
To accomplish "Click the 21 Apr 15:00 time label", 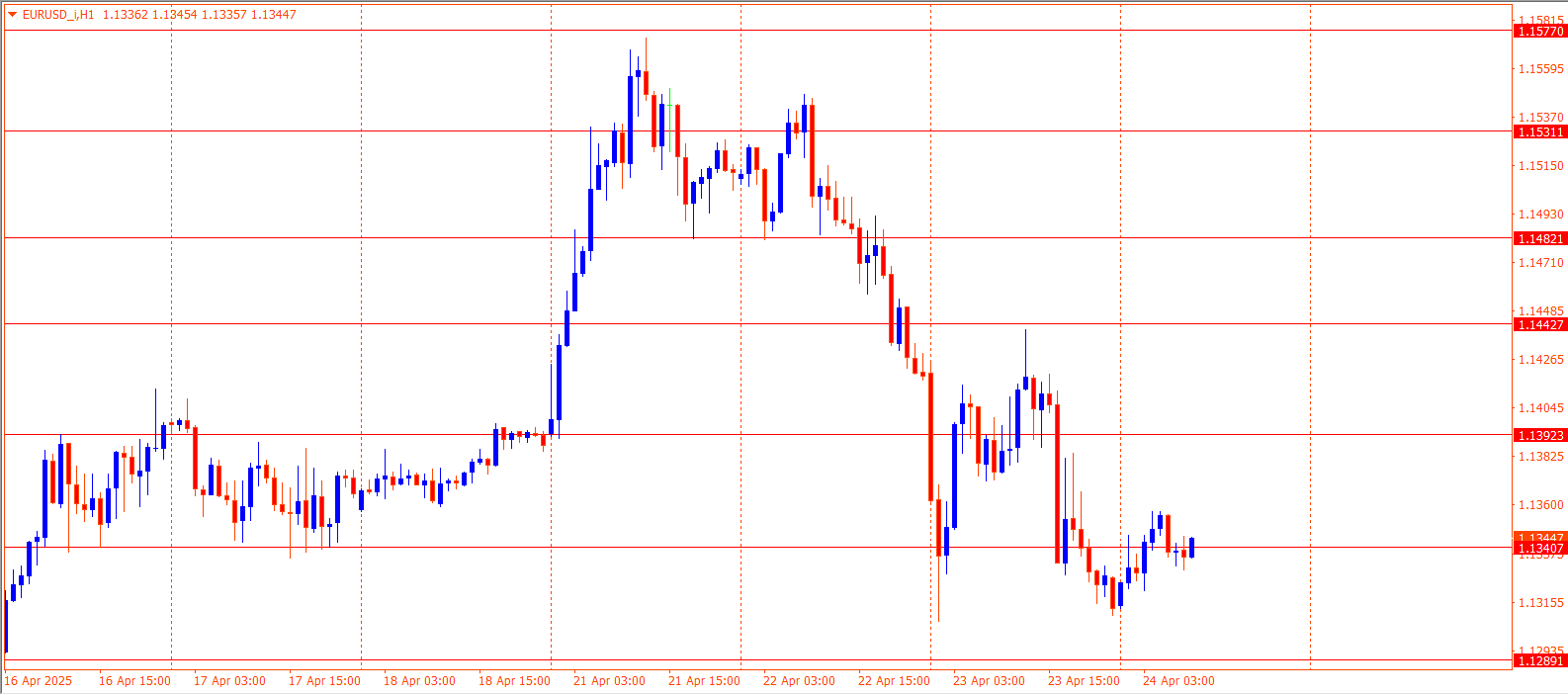I will pos(704,680).
